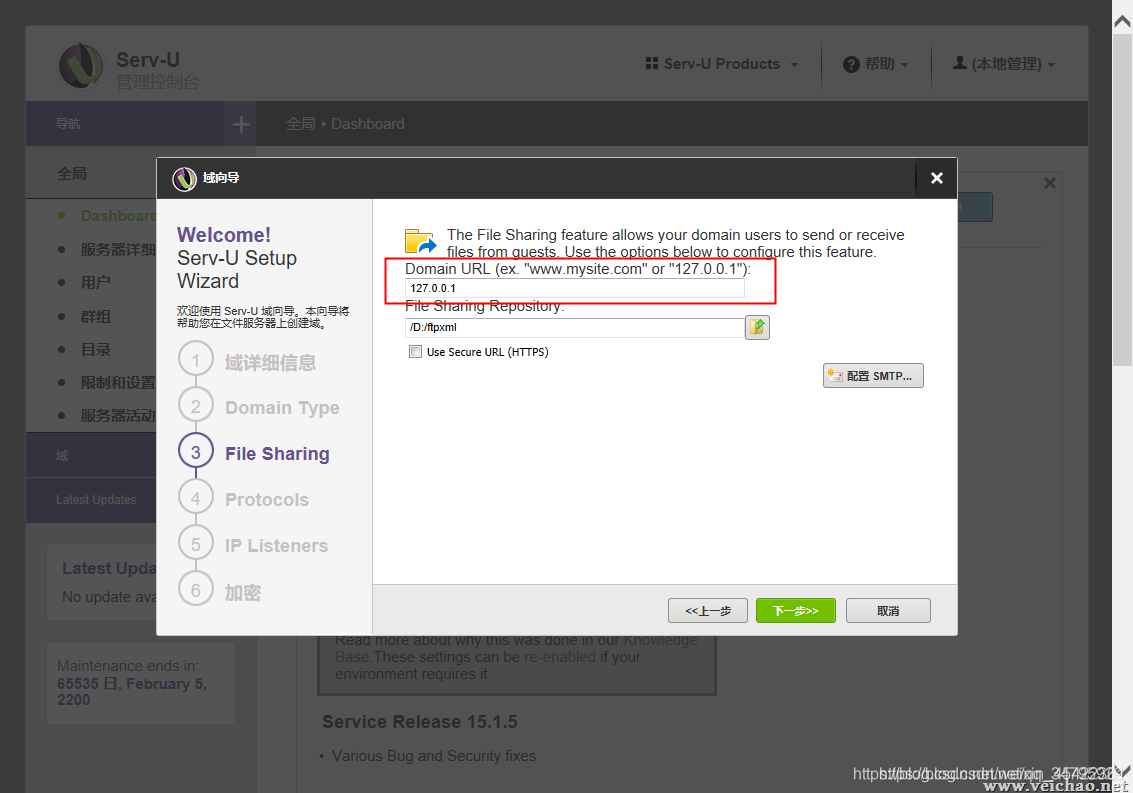Screen dimensions: 1133x793
Task: Expand the 域 section in sidebar
Action: (x=91, y=455)
